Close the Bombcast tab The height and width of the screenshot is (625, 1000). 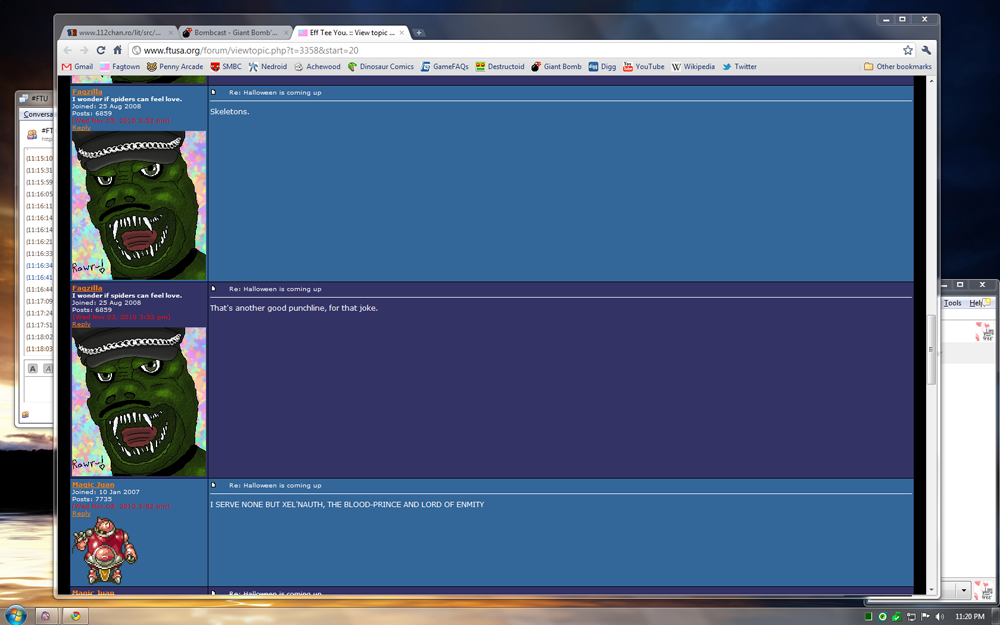285,33
